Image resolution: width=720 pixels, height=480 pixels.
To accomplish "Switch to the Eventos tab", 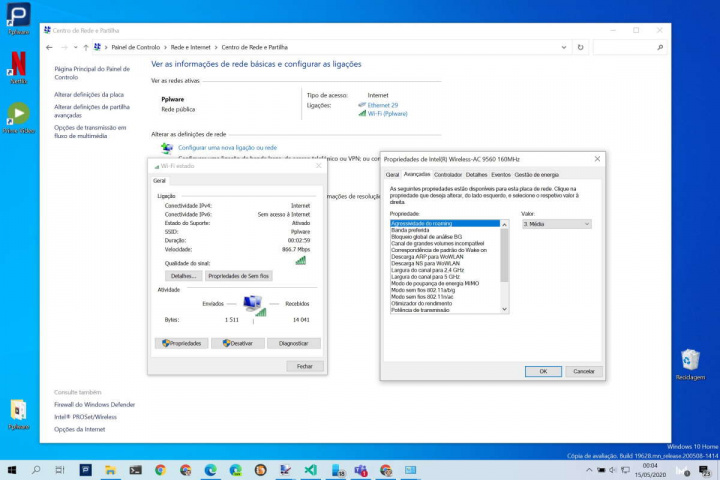I will click(x=501, y=174).
